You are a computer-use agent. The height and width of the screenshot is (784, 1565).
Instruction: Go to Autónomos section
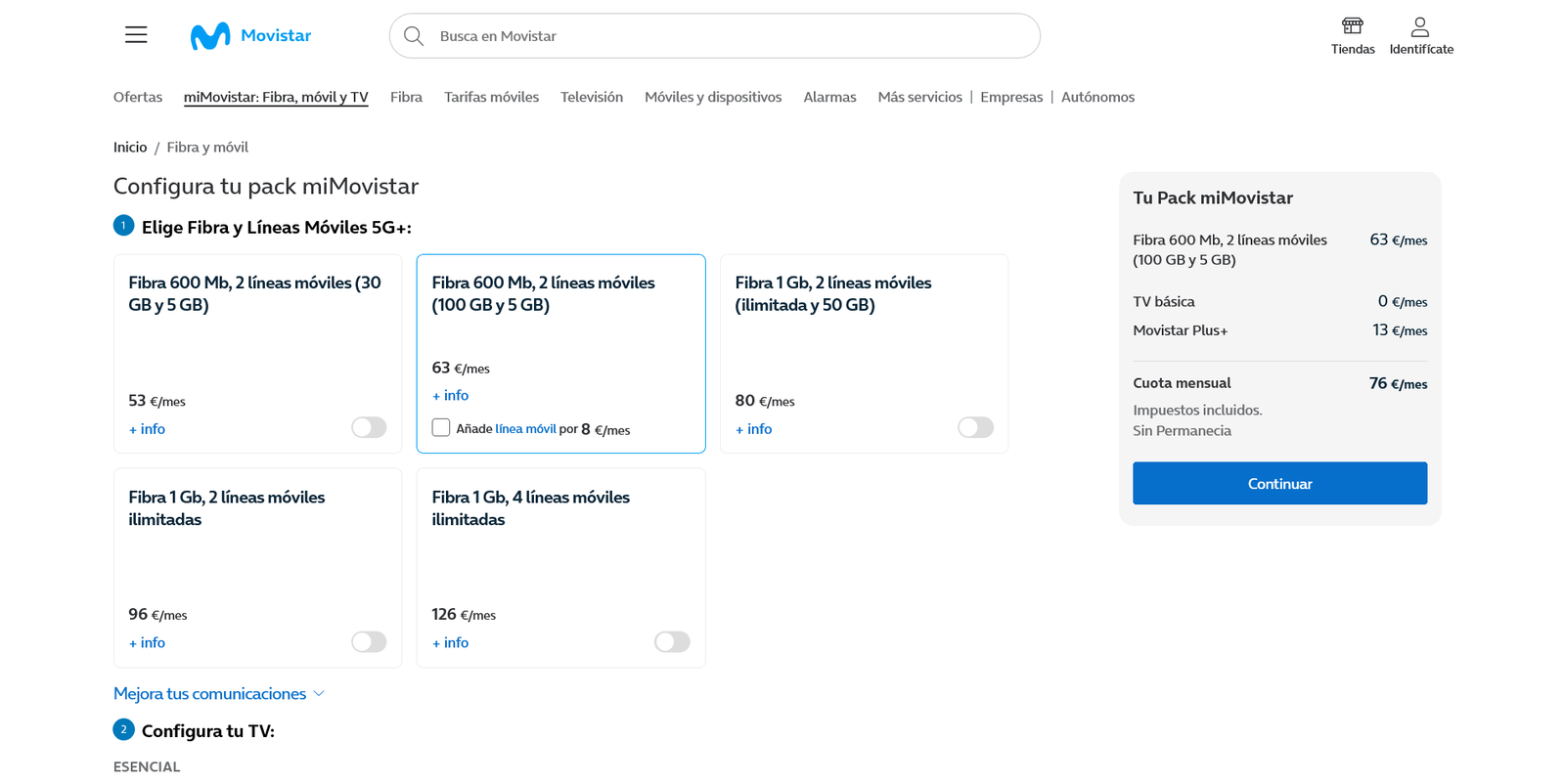pos(1097,97)
